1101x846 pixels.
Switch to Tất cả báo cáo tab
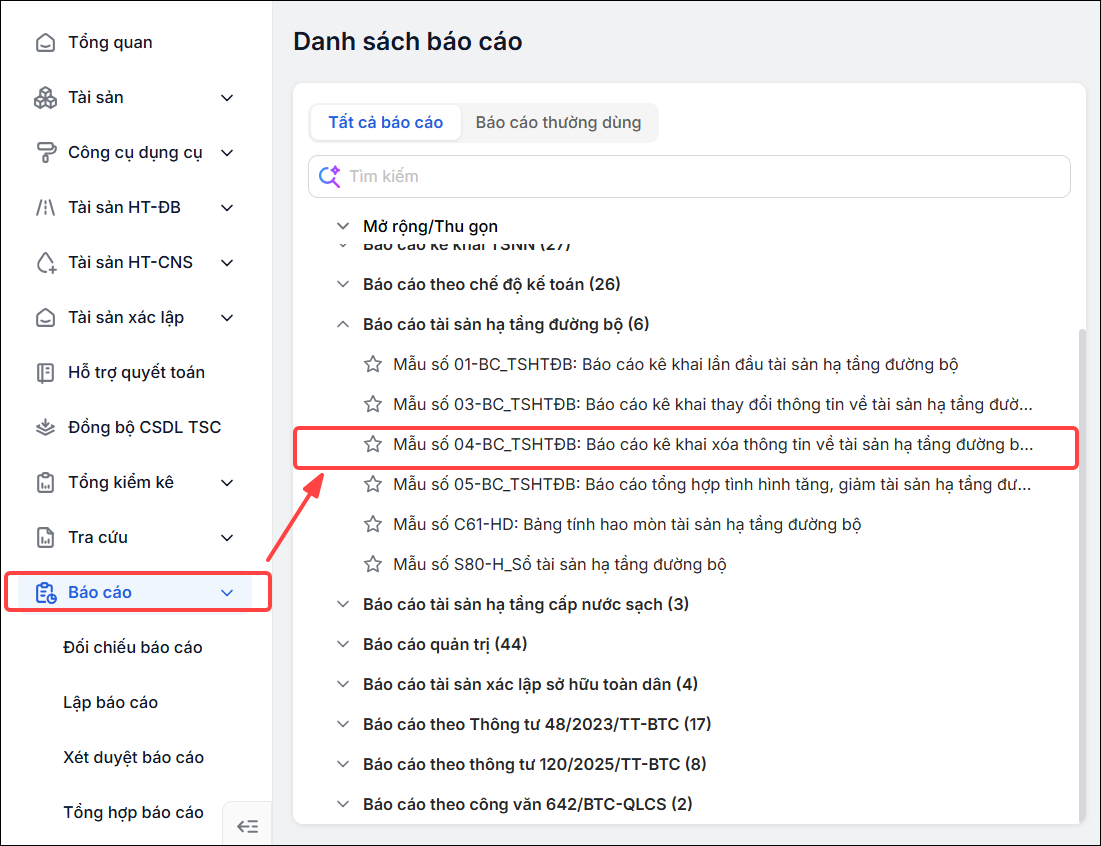(385, 123)
